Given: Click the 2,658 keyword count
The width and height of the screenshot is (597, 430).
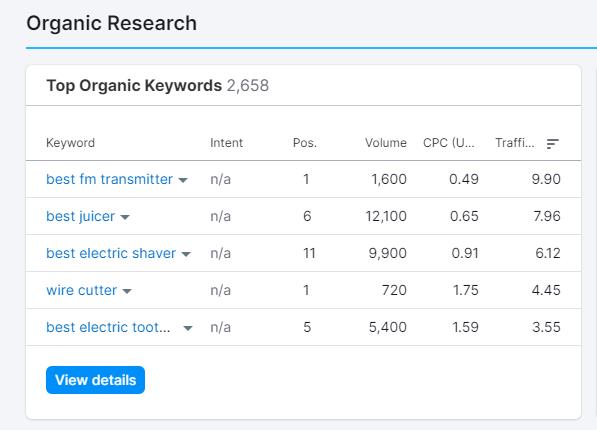Looking at the screenshot, I should [248, 85].
